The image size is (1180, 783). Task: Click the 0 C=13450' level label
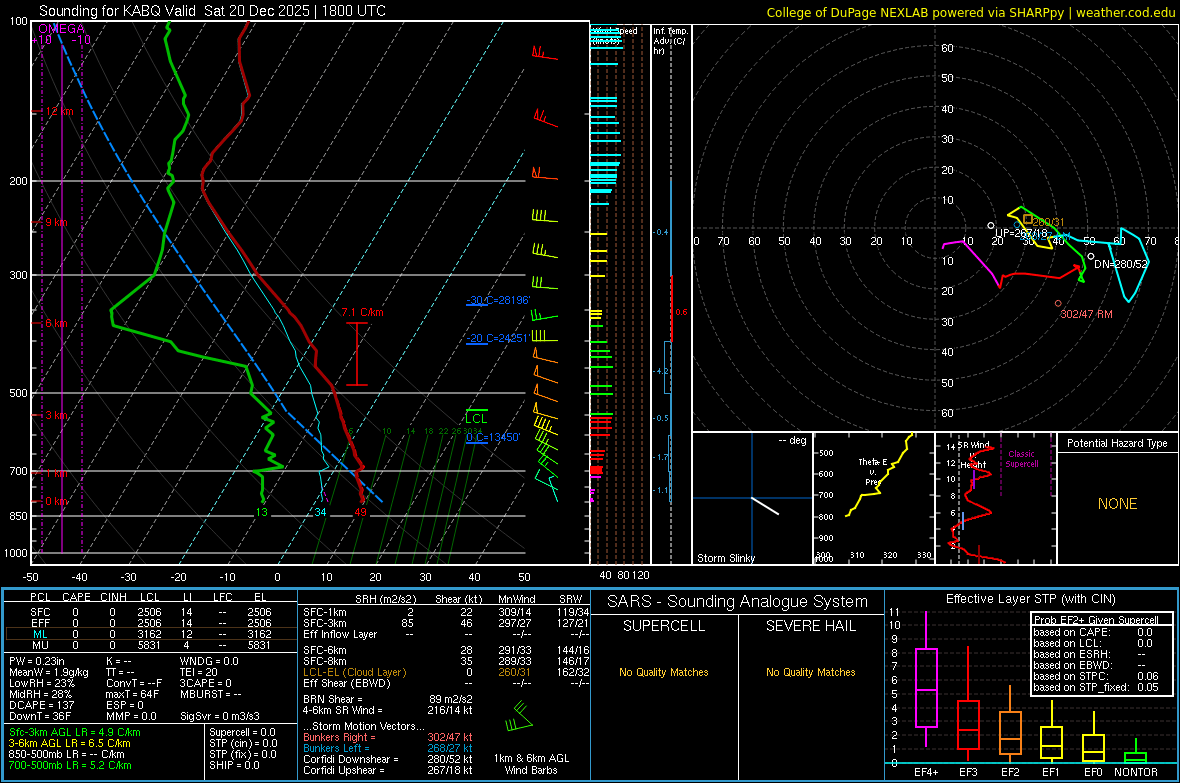(493, 437)
